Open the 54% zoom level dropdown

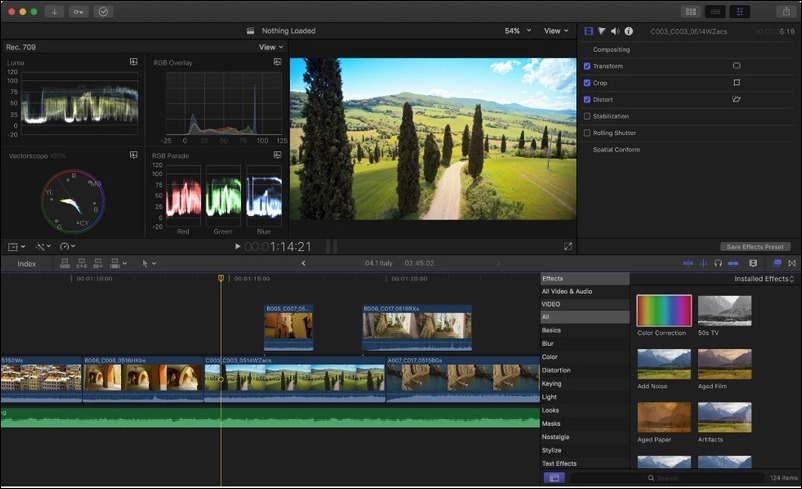[x=518, y=31]
